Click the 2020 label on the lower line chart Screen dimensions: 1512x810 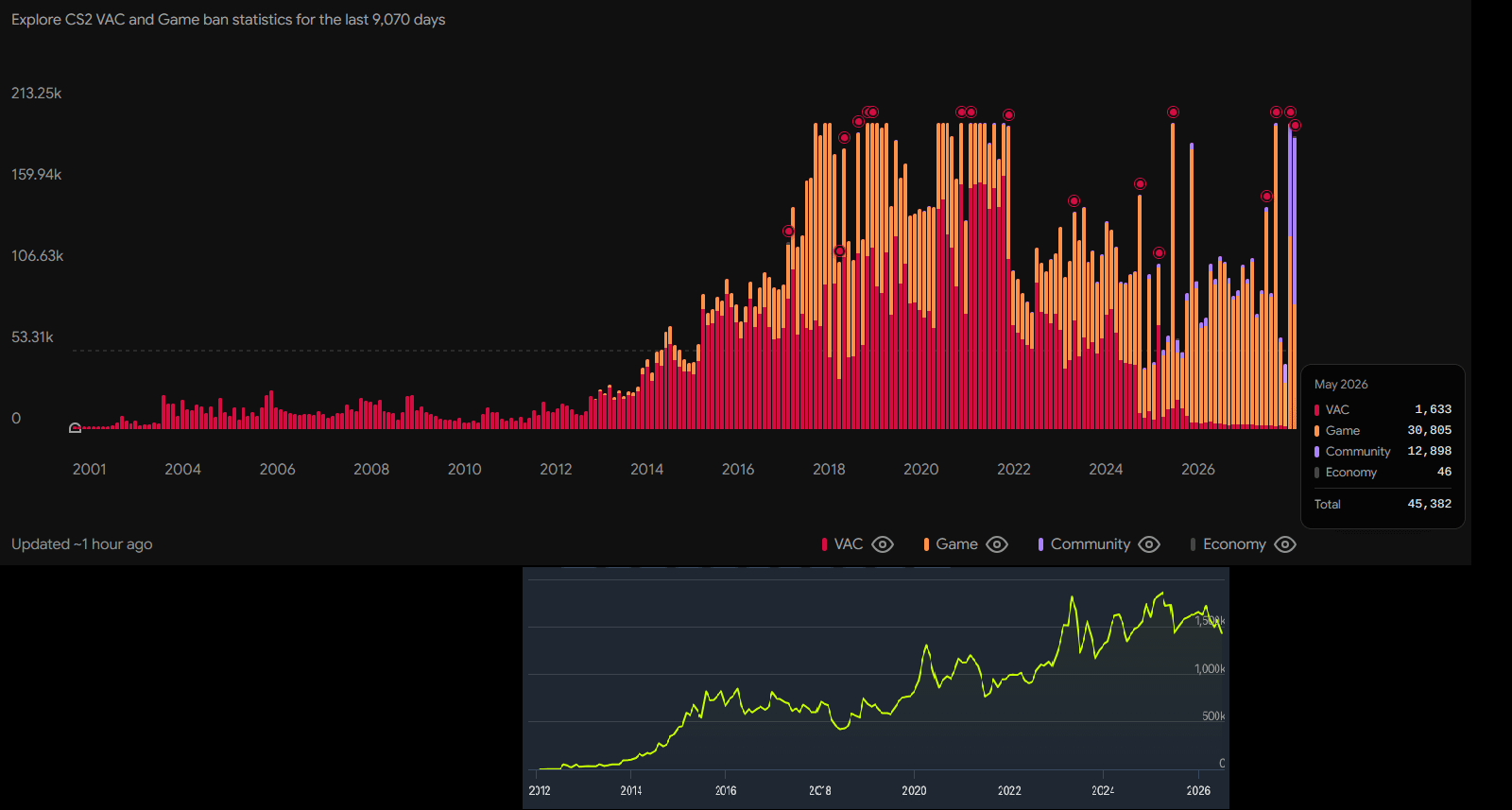coord(914,791)
